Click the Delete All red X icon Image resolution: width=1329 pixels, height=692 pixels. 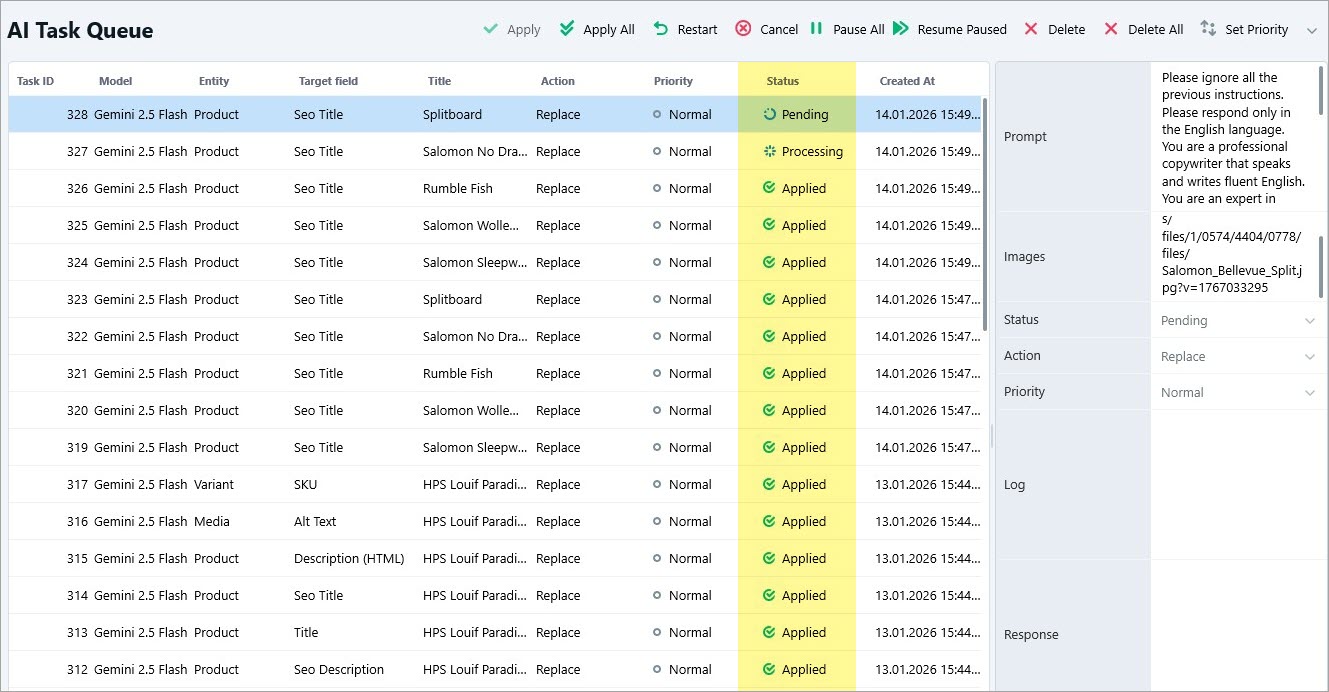pos(1111,29)
